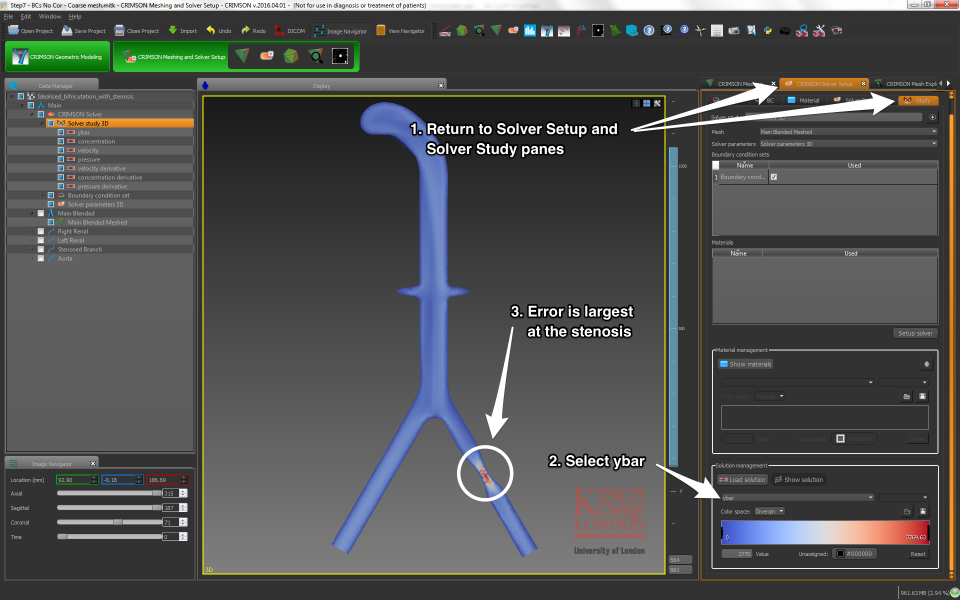Select velocity in the Data Manager tree
This screenshot has height=600, width=960.
(x=89, y=150)
